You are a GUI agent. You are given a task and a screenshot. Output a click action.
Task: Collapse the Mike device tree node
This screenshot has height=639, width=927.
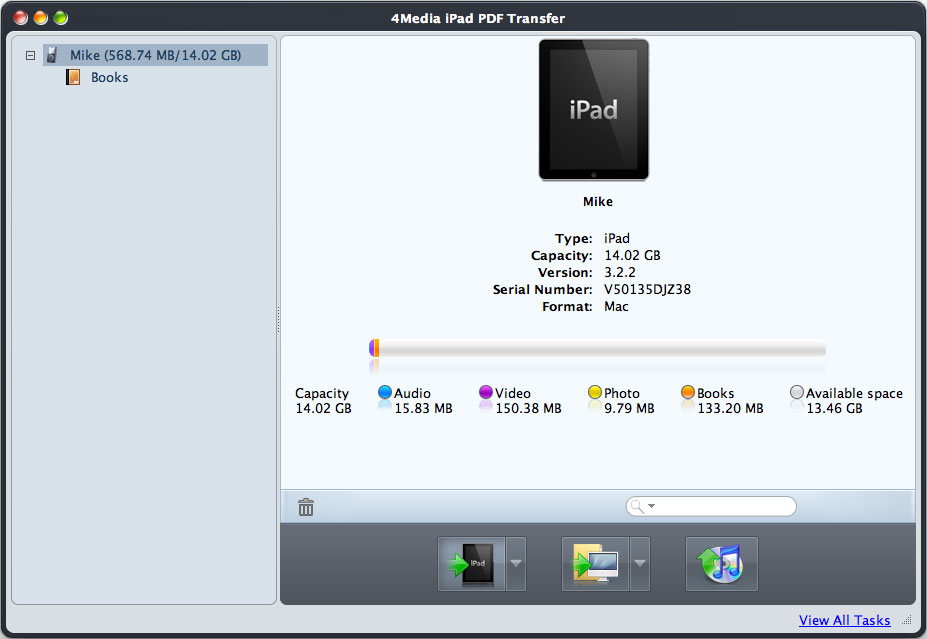(31, 56)
